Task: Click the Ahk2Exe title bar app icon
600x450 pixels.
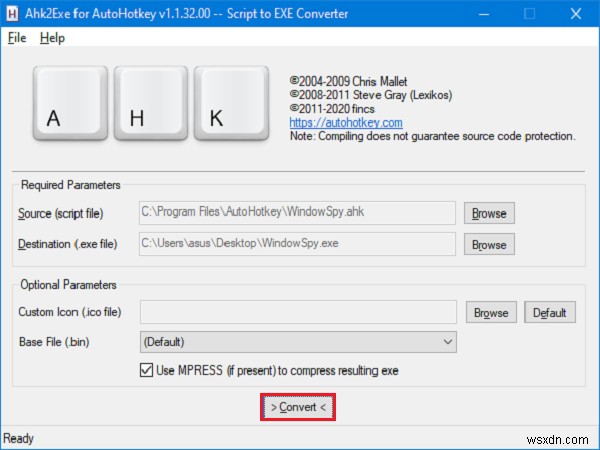Action: click(13, 14)
